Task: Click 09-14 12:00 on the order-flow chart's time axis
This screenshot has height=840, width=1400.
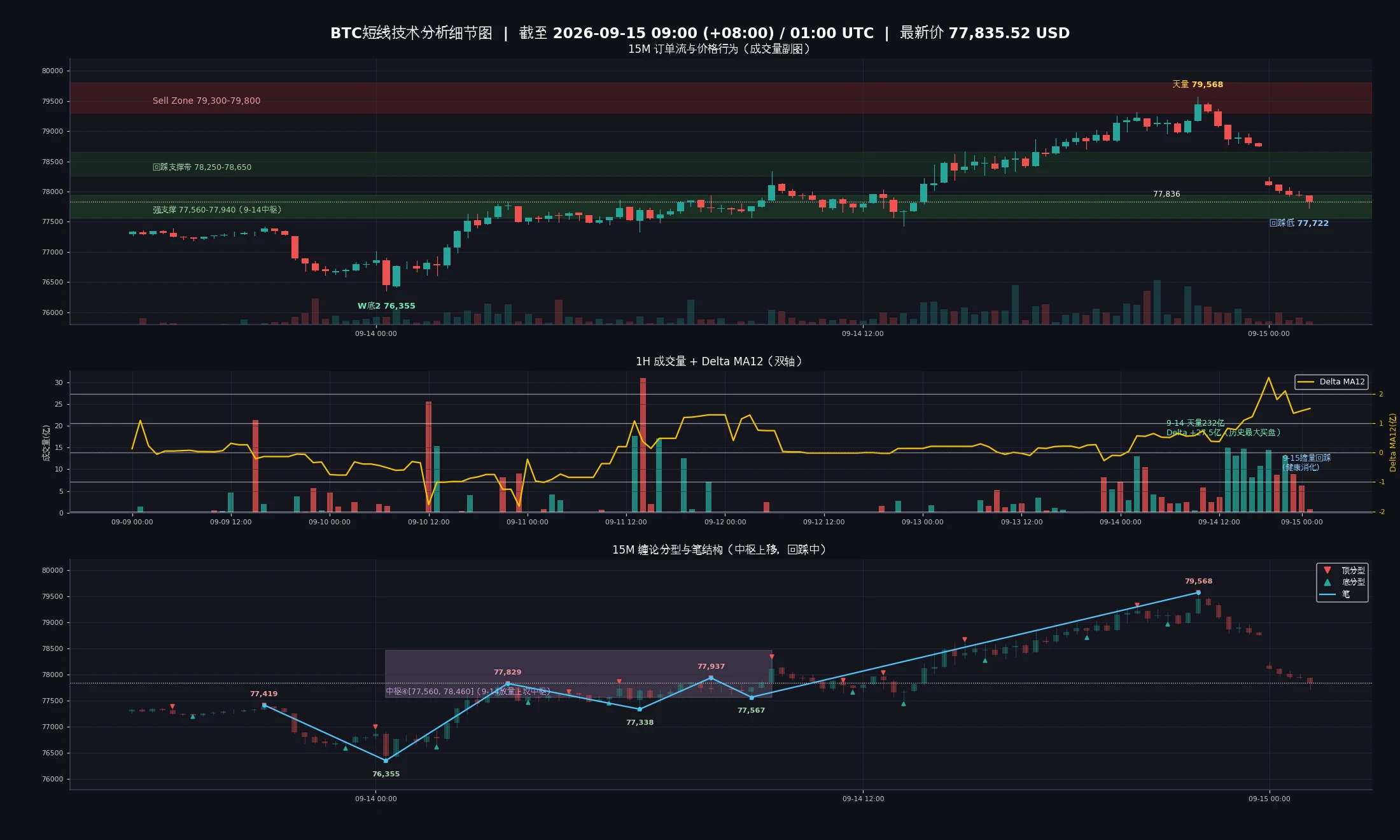Action: (x=863, y=333)
